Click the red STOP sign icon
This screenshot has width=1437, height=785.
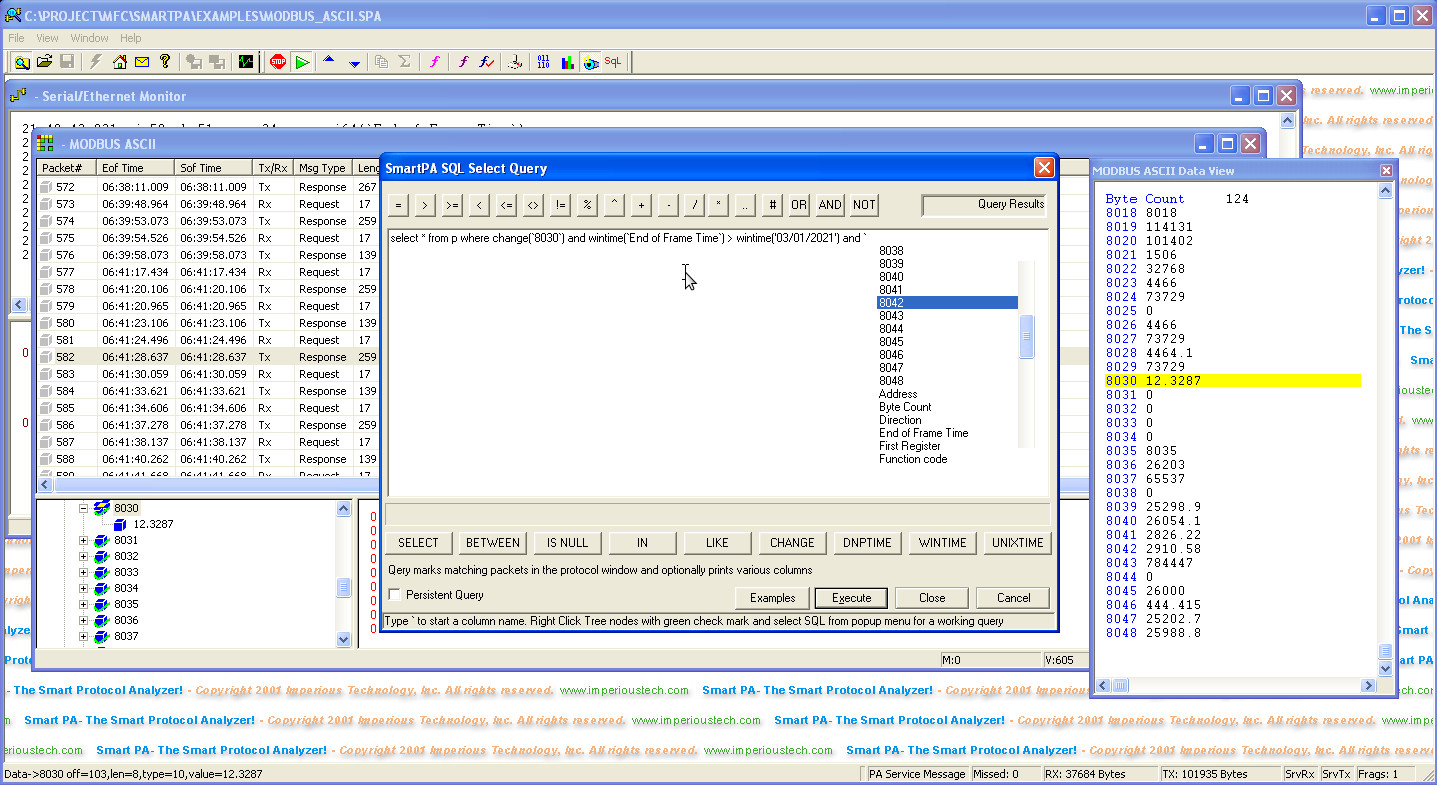(x=278, y=62)
